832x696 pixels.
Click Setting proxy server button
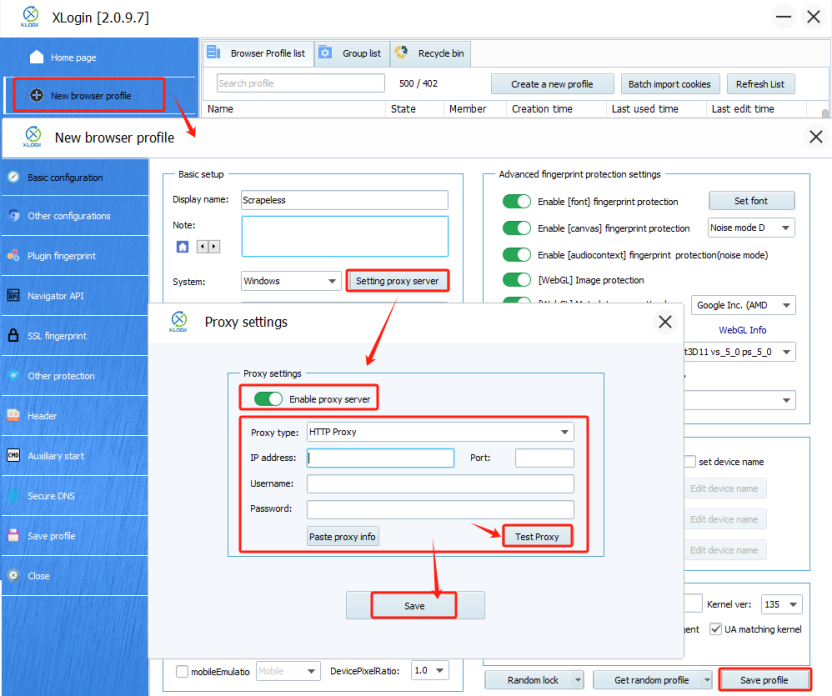[x=397, y=281]
